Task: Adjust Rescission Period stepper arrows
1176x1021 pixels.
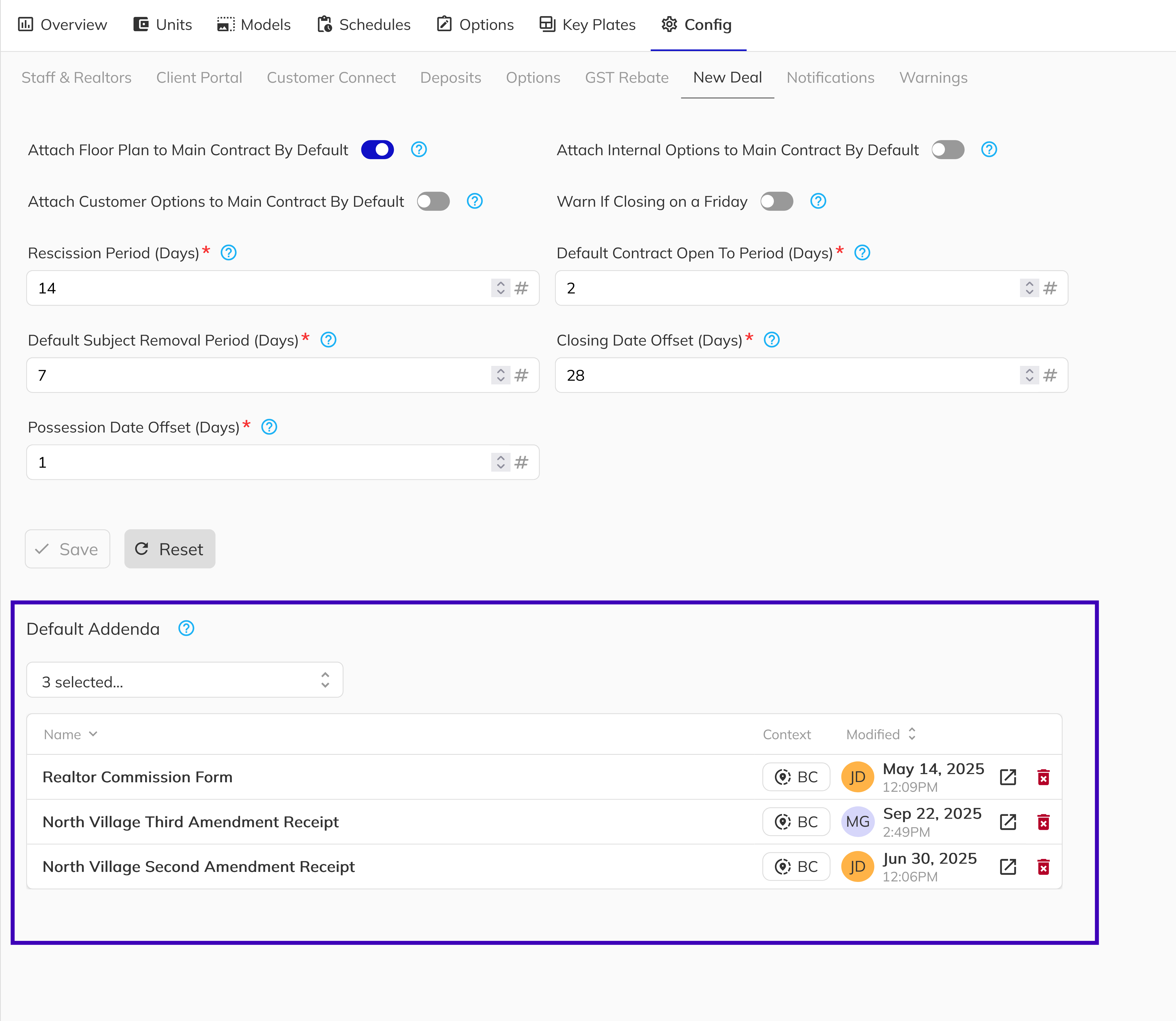Action: coord(501,288)
